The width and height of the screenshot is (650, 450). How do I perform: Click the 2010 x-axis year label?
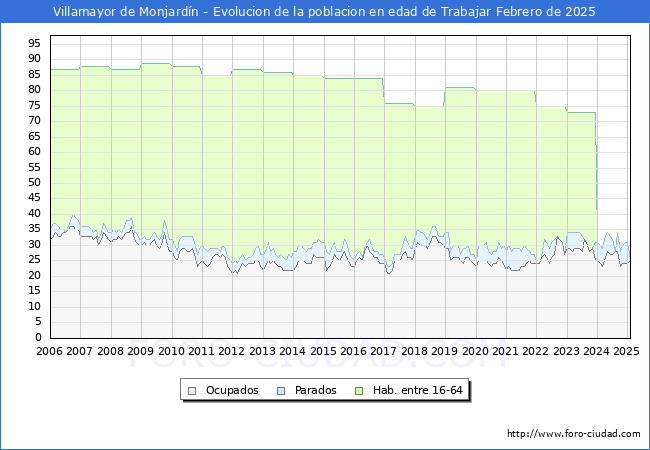[171, 351]
